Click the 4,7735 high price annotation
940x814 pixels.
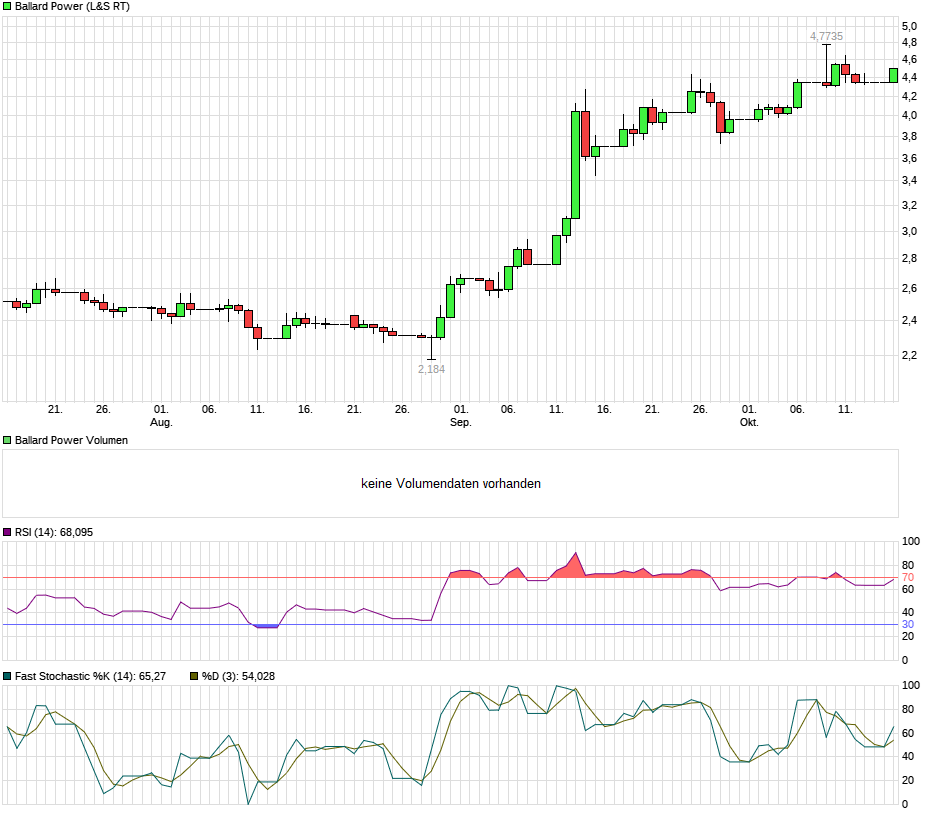pos(826,36)
